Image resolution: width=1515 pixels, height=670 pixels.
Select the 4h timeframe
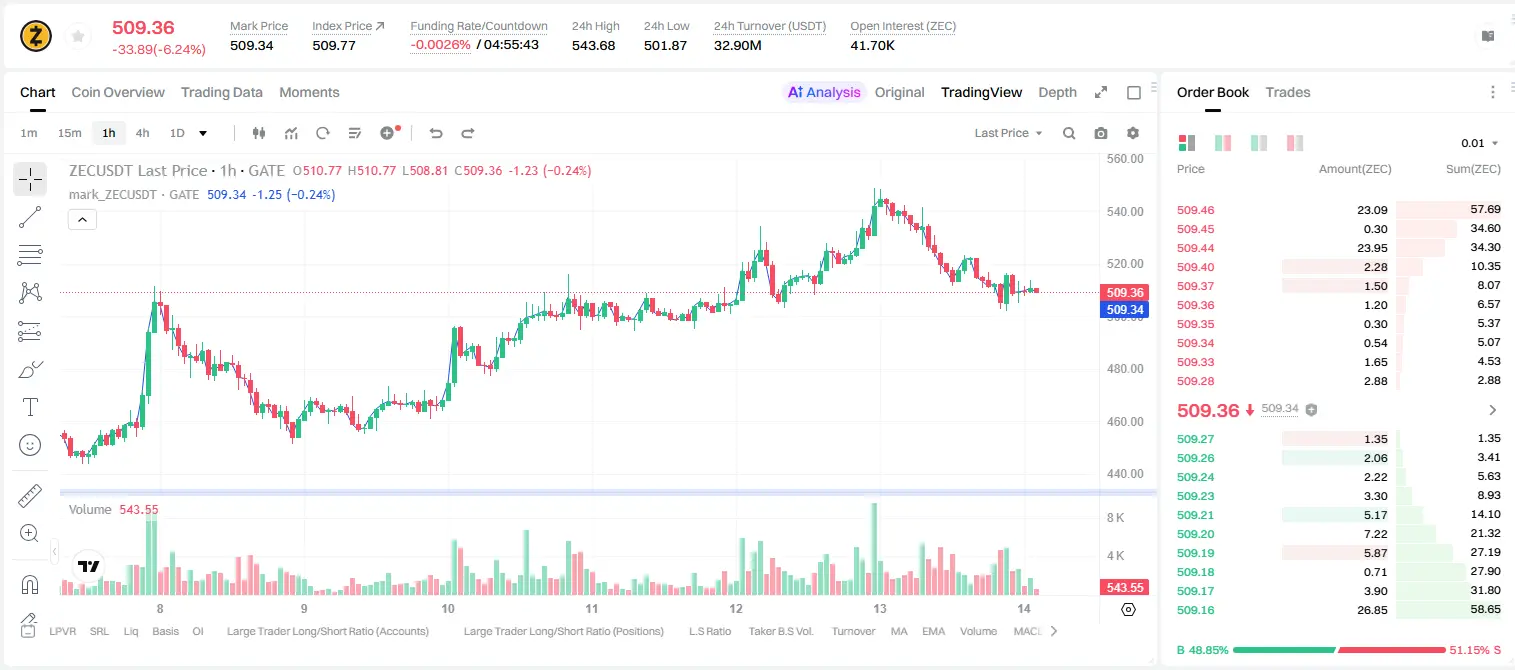click(142, 133)
